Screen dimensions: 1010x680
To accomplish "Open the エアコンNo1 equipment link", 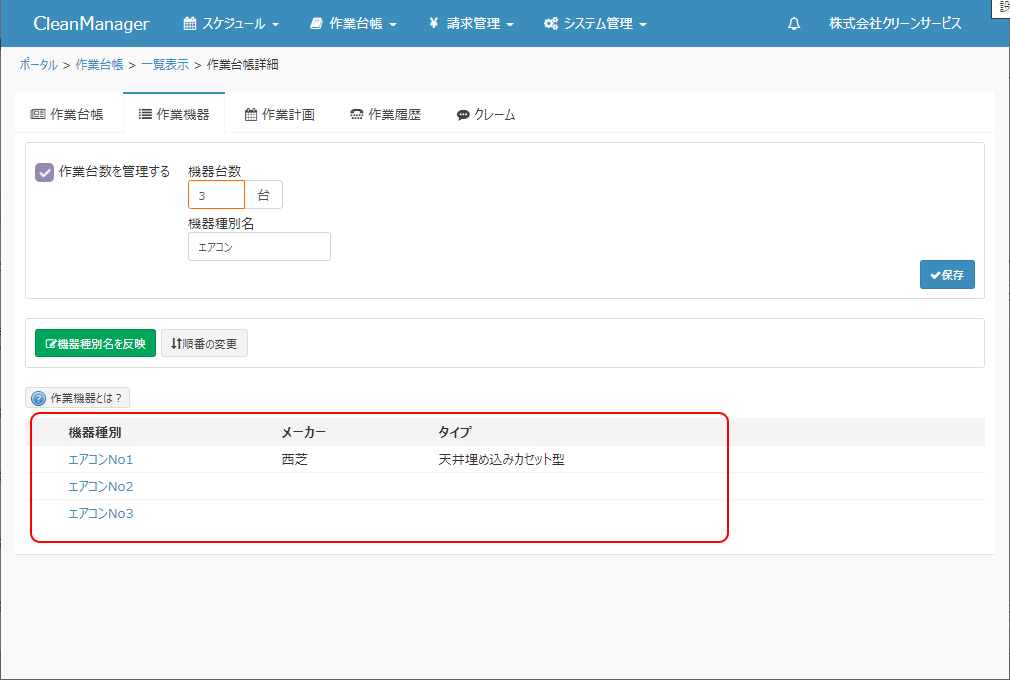I will 101,460.
